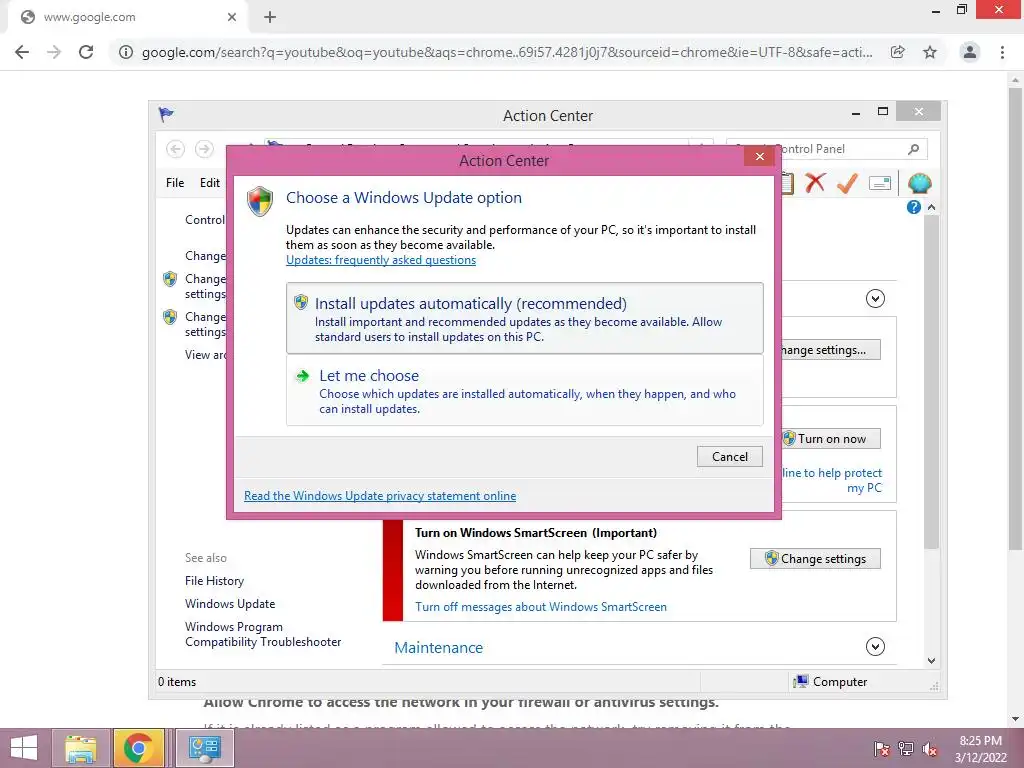Click Change settings for Windows SmartScreen
The height and width of the screenshot is (768, 1024).
815,558
